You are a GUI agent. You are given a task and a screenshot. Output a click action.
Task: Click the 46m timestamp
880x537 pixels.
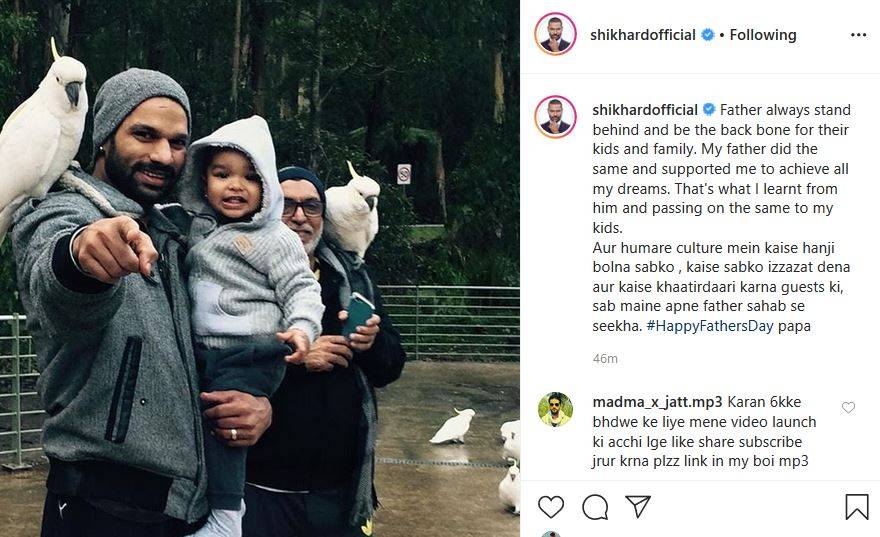[x=605, y=359]
